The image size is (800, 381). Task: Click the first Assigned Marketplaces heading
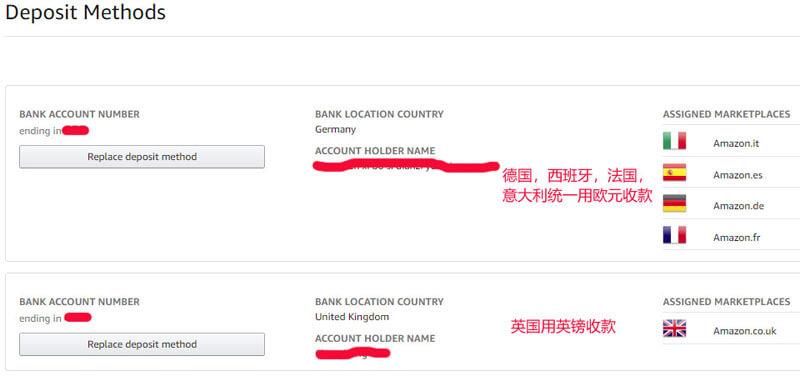[727, 114]
